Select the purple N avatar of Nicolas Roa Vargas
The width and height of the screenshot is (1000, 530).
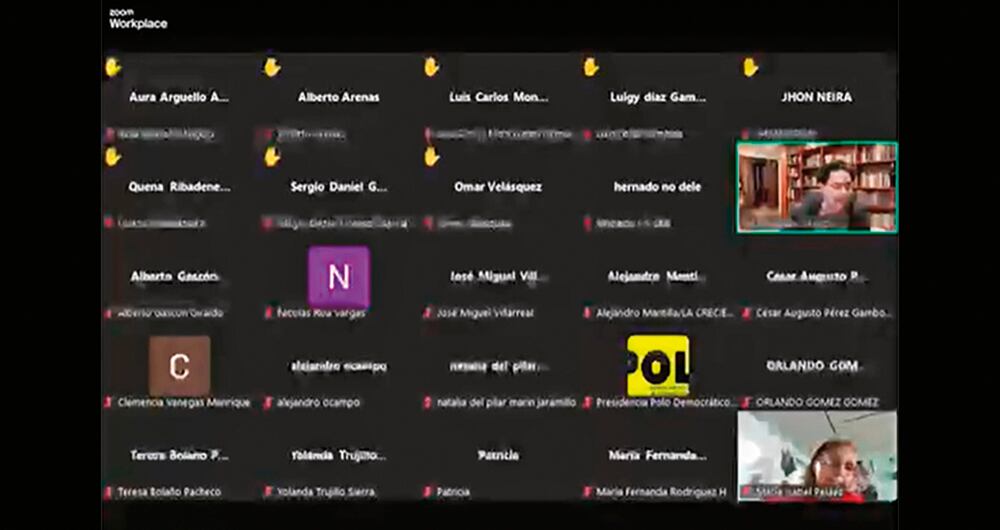[339, 276]
